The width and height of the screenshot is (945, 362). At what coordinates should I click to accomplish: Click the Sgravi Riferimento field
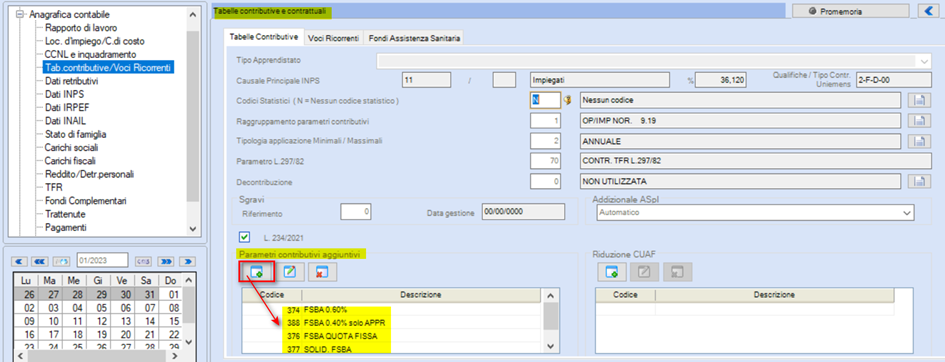(356, 213)
